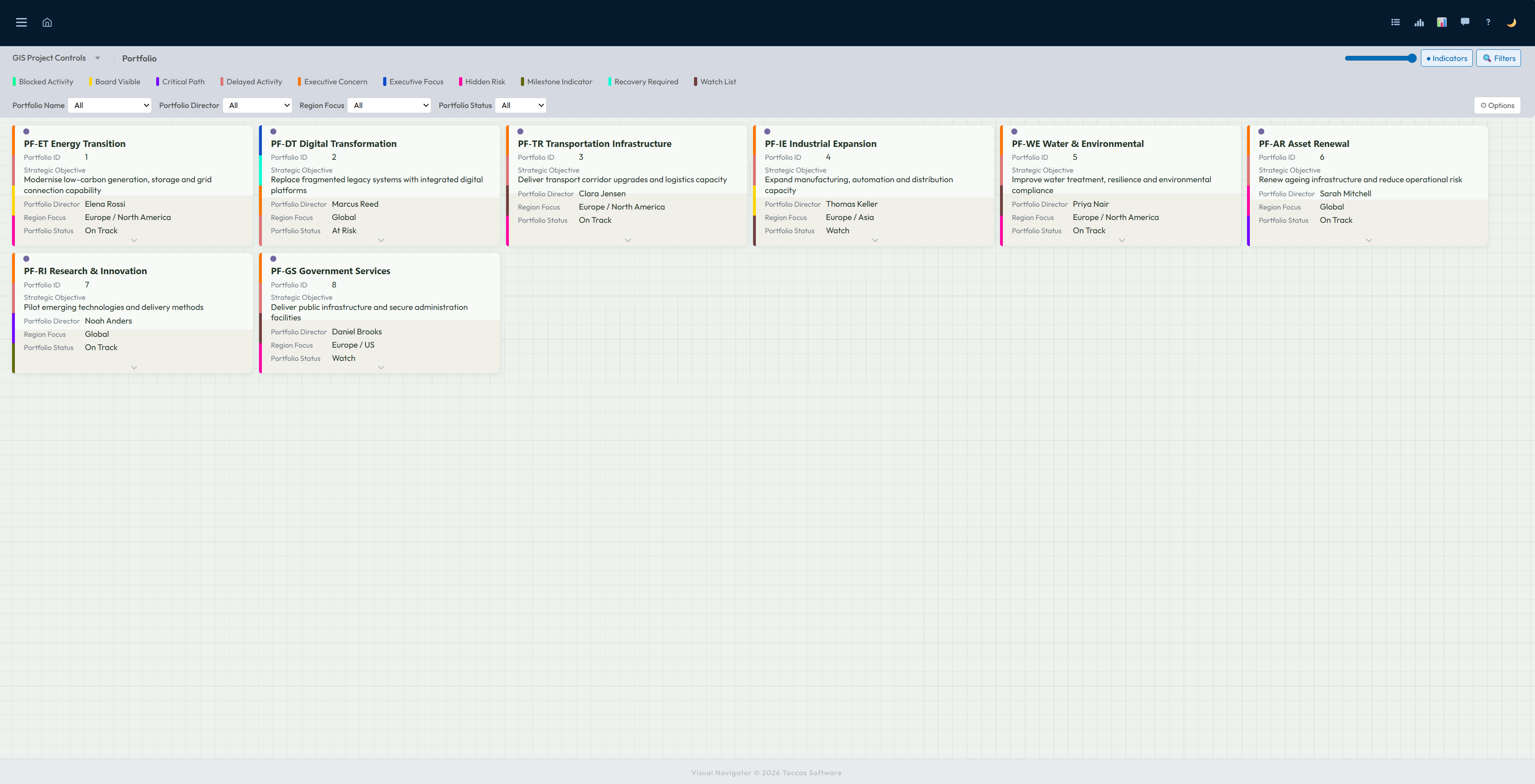This screenshot has height=784, width=1535.
Task: Click region value Europe / Asia
Action: tap(850, 218)
